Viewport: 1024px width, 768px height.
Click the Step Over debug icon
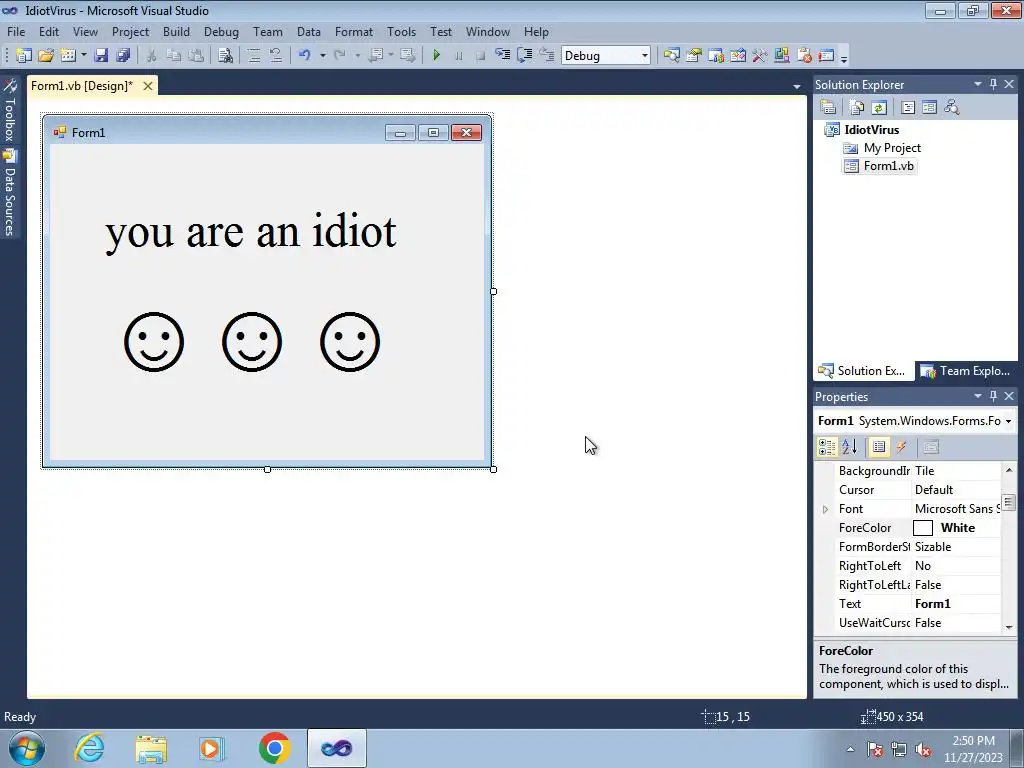point(524,56)
